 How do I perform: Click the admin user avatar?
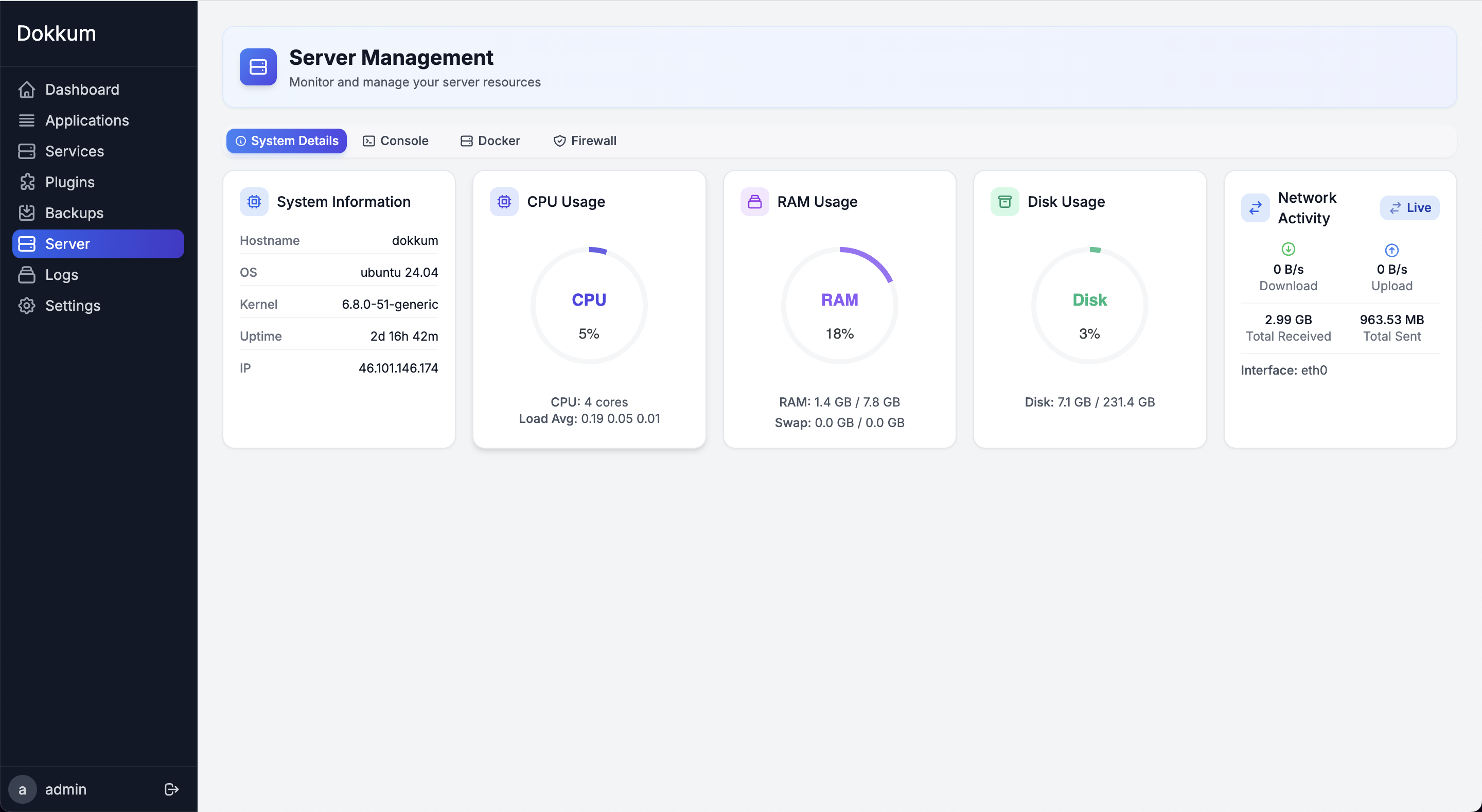pos(23,789)
